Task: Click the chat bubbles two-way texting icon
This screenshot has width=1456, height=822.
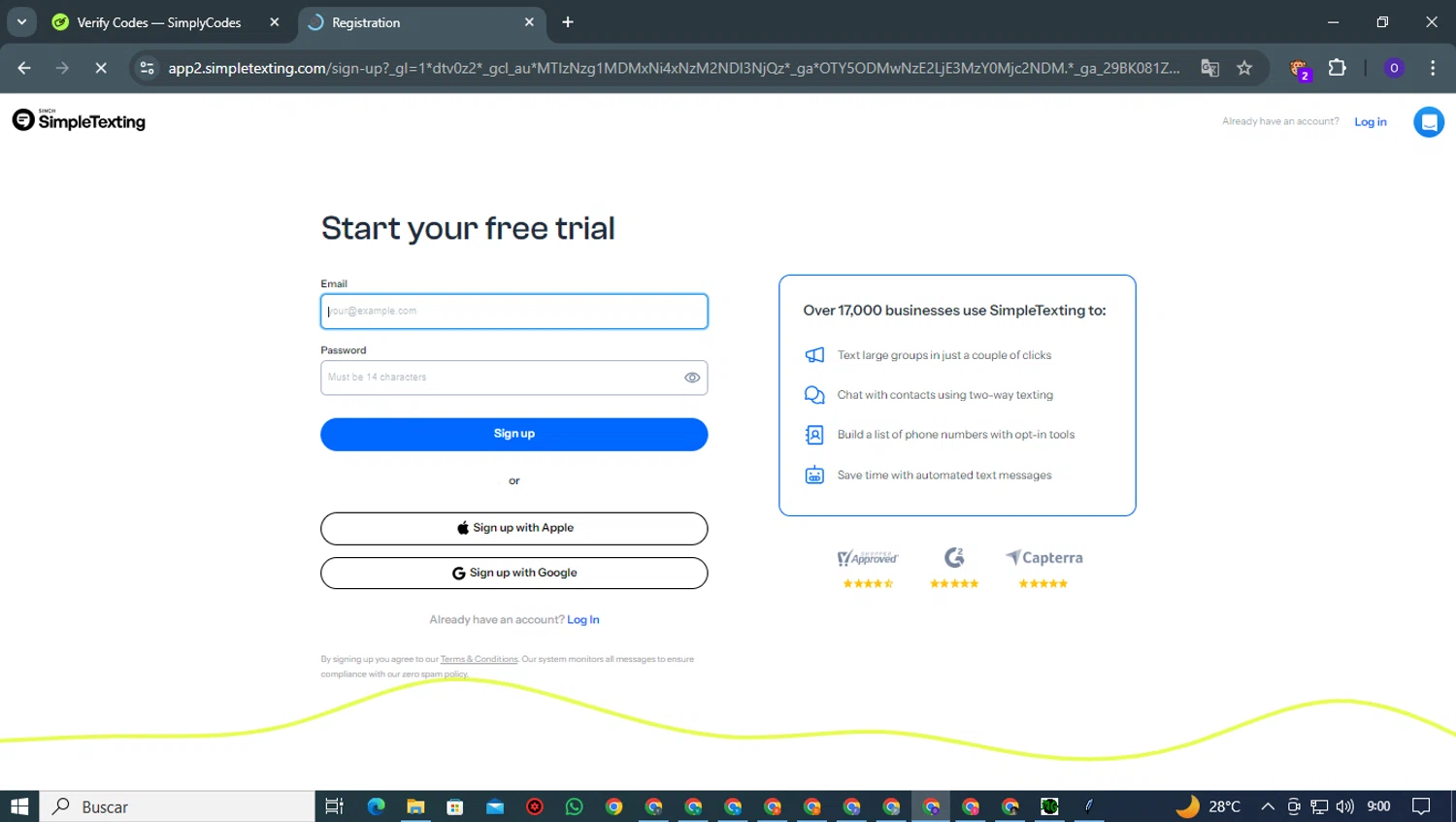Action: coord(814,395)
